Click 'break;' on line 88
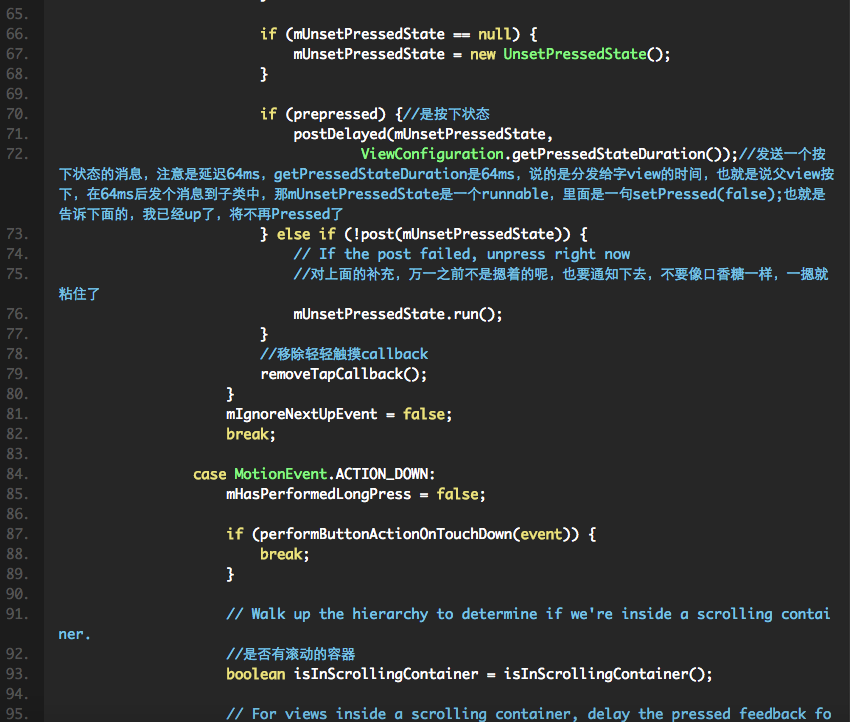This screenshot has width=850, height=722. tap(285, 554)
